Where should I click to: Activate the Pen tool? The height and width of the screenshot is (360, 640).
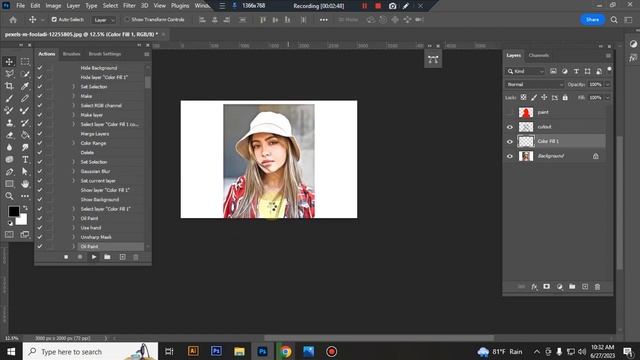(9, 172)
